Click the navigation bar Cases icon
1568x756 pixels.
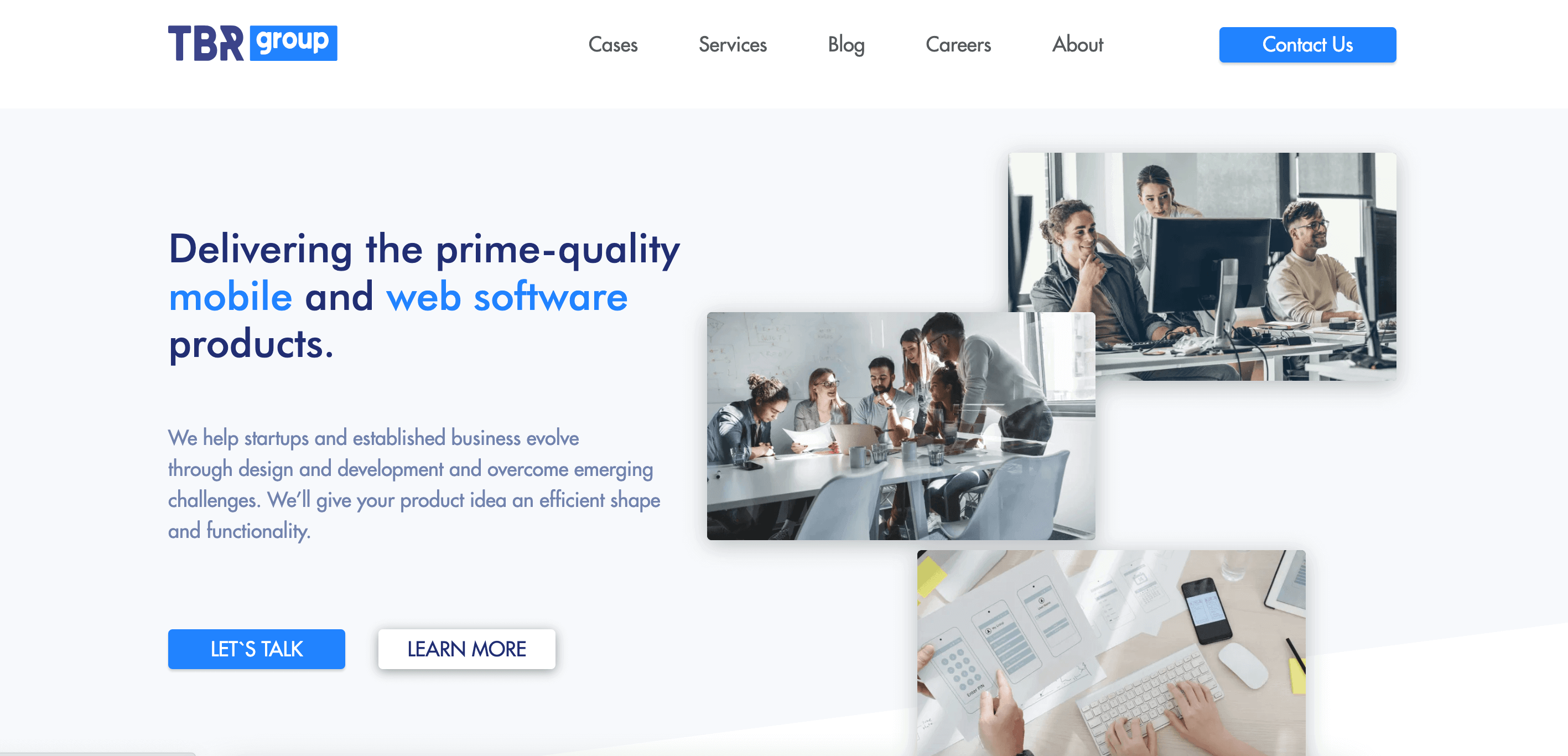pos(613,44)
